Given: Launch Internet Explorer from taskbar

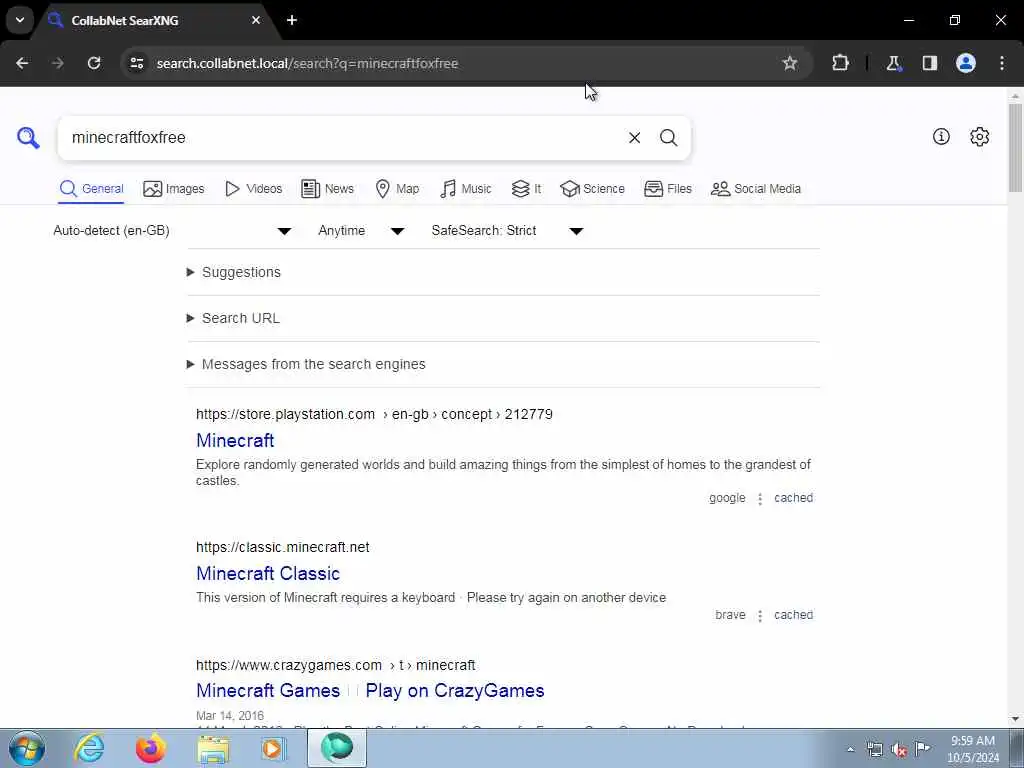Looking at the screenshot, I should point(89,748).
